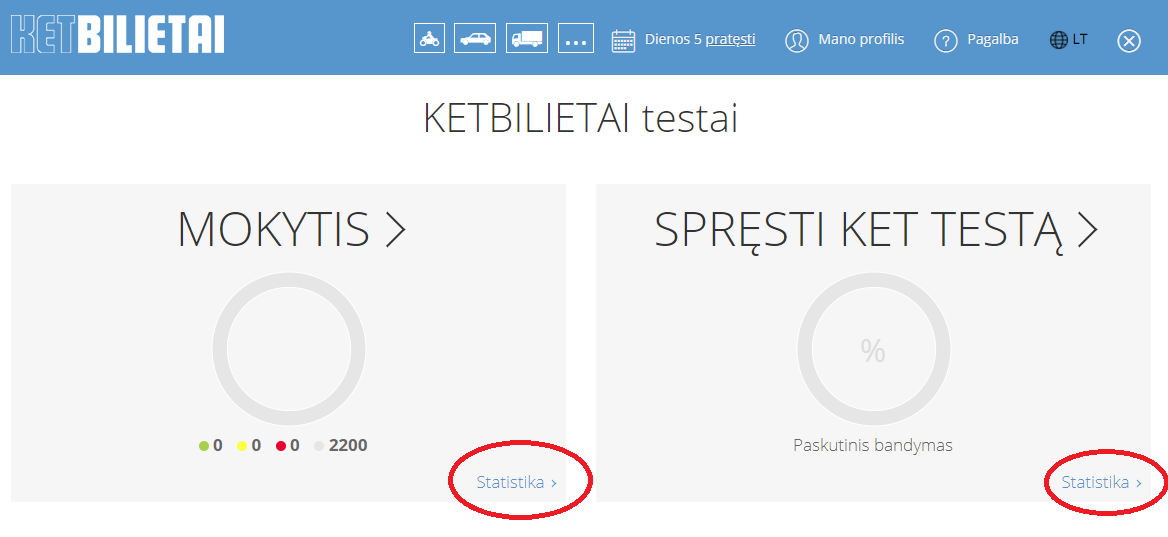Select the truck category icon
Image resolution: width=1168 pixels, height=537 pixels.
(527, 39)
